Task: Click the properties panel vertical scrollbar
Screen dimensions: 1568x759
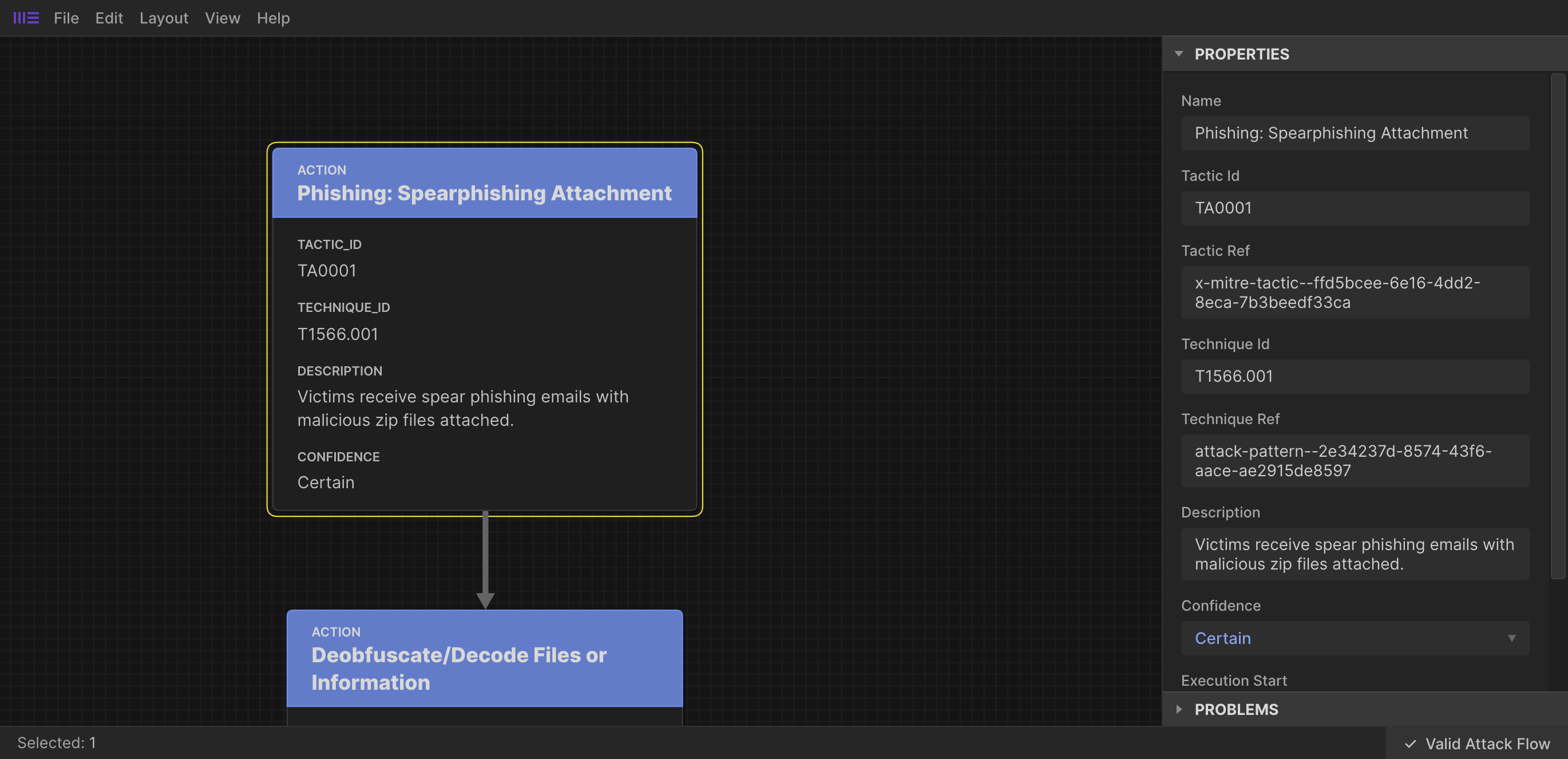Action: point(1557,326)
